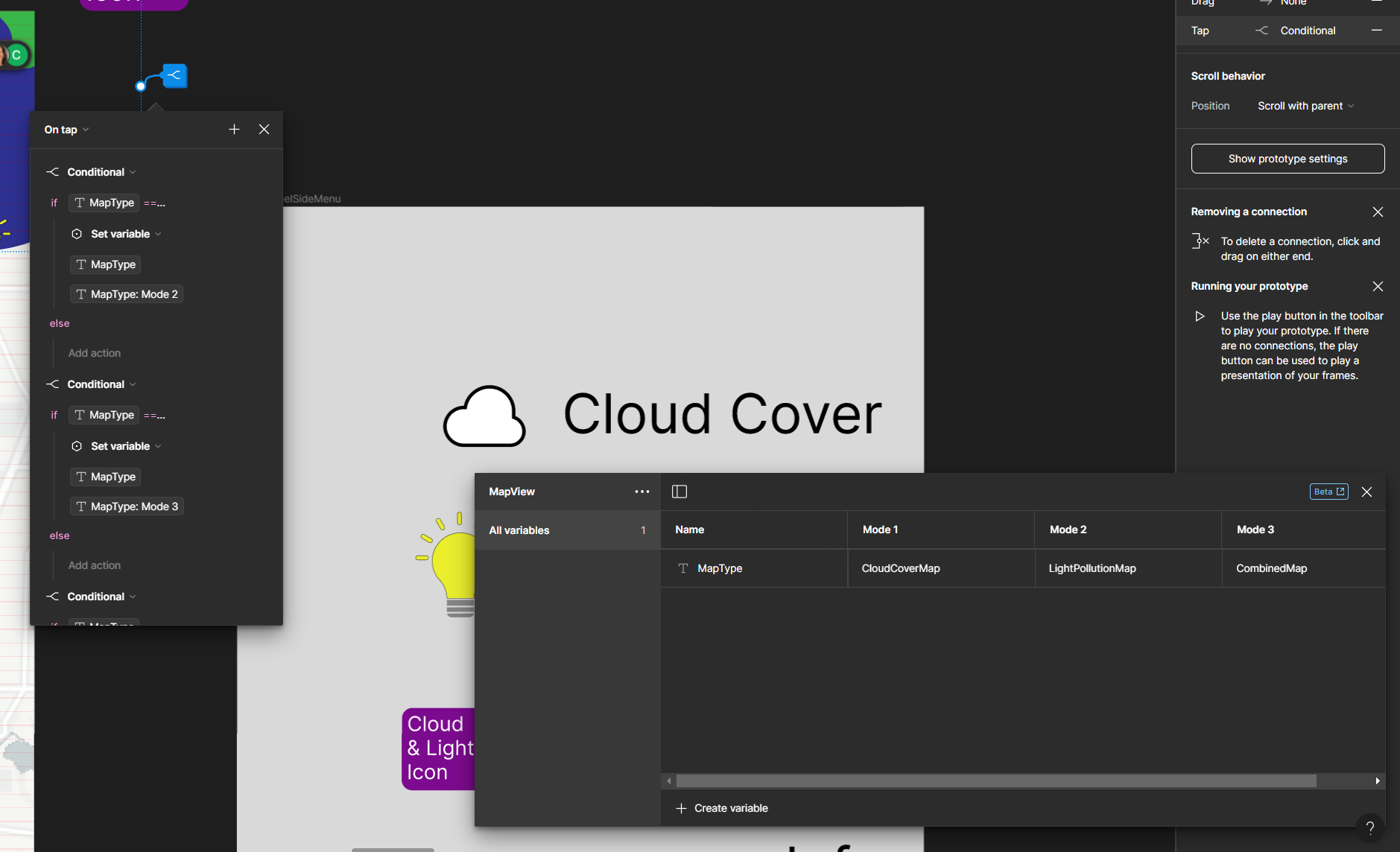The width and height of the screenshot is (1400, 852).
Task: Dismiss the Running your prototype tip
Action: [1378, 287]
